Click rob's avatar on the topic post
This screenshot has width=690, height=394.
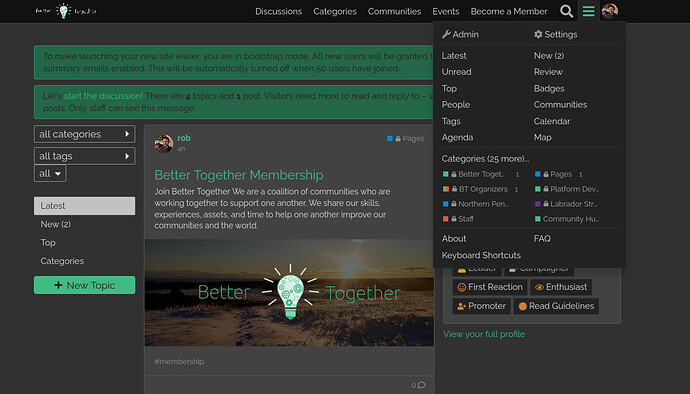pos(164,143)
